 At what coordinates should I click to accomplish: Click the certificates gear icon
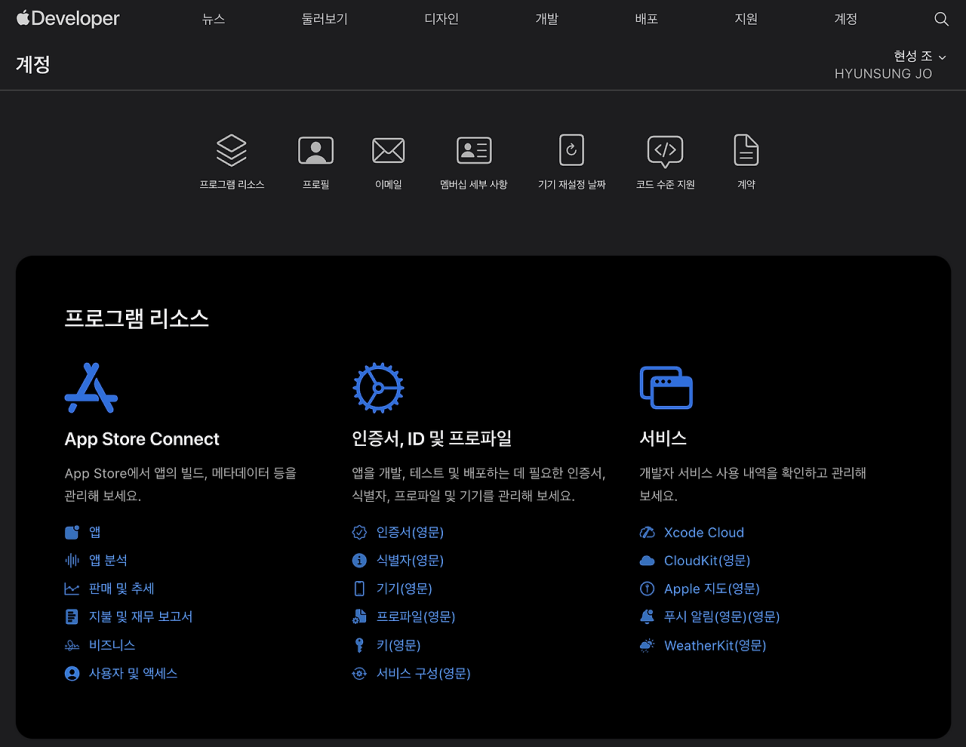tap(378, 388)
